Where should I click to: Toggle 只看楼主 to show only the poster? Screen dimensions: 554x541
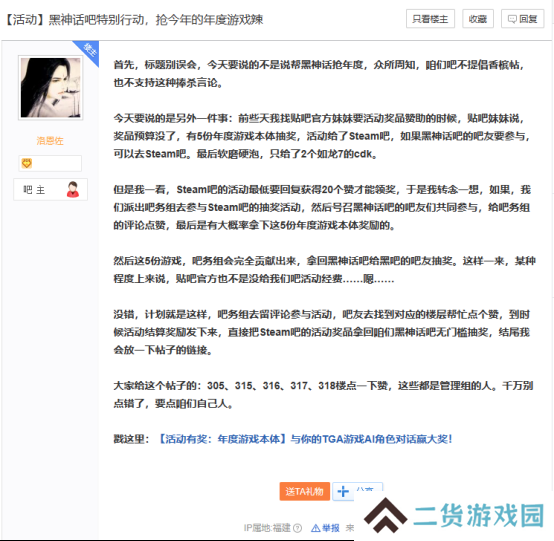point(430,19)
